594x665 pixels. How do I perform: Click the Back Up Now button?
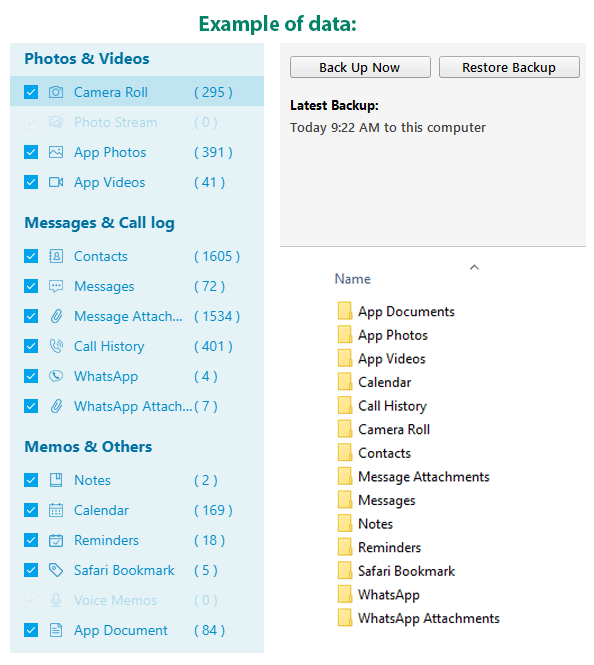360,67
